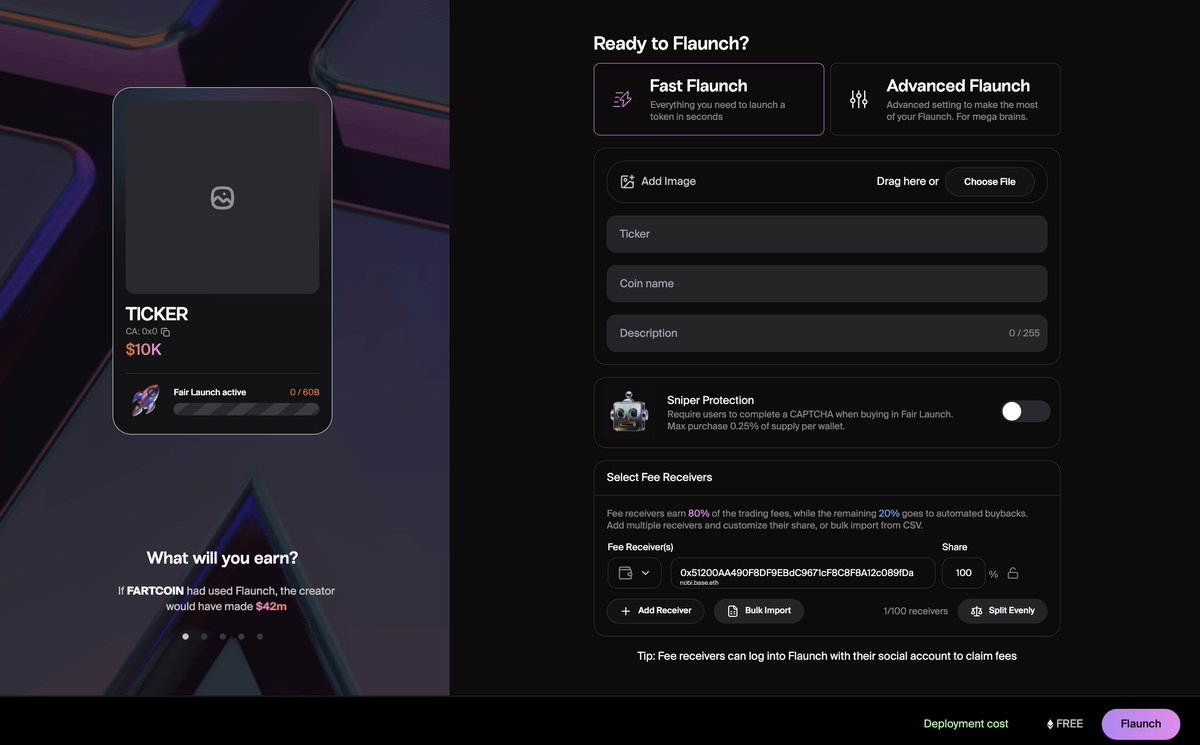
Task: Open the fee receiver type dropdown
Action: (634, 573)
